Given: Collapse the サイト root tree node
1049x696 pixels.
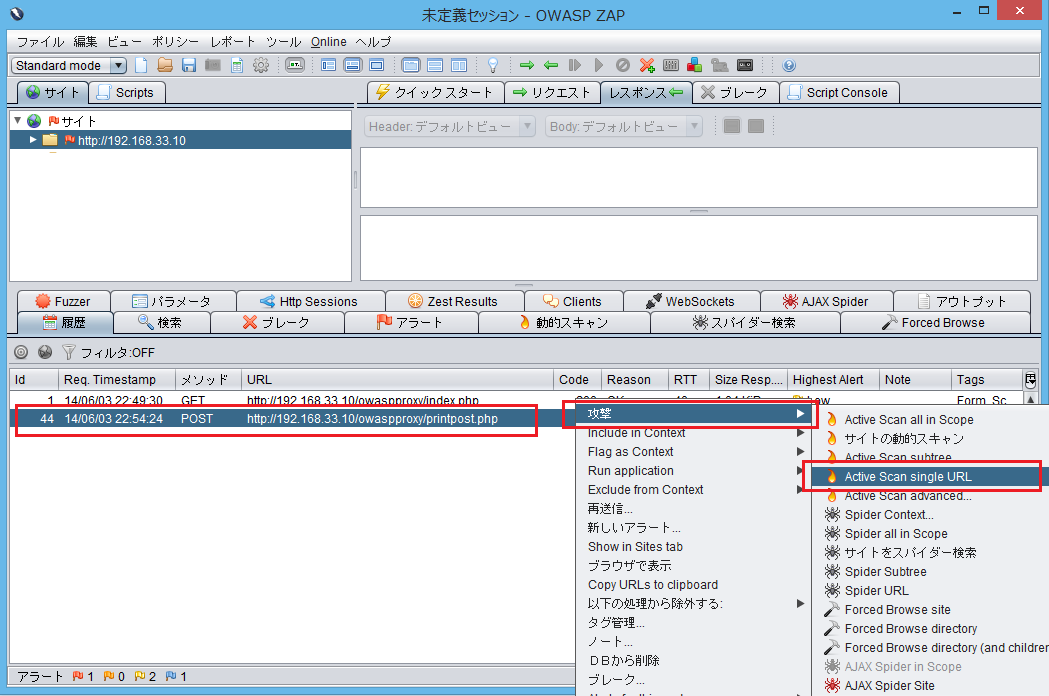Looking at the screenshot, I should coord(18,120).
